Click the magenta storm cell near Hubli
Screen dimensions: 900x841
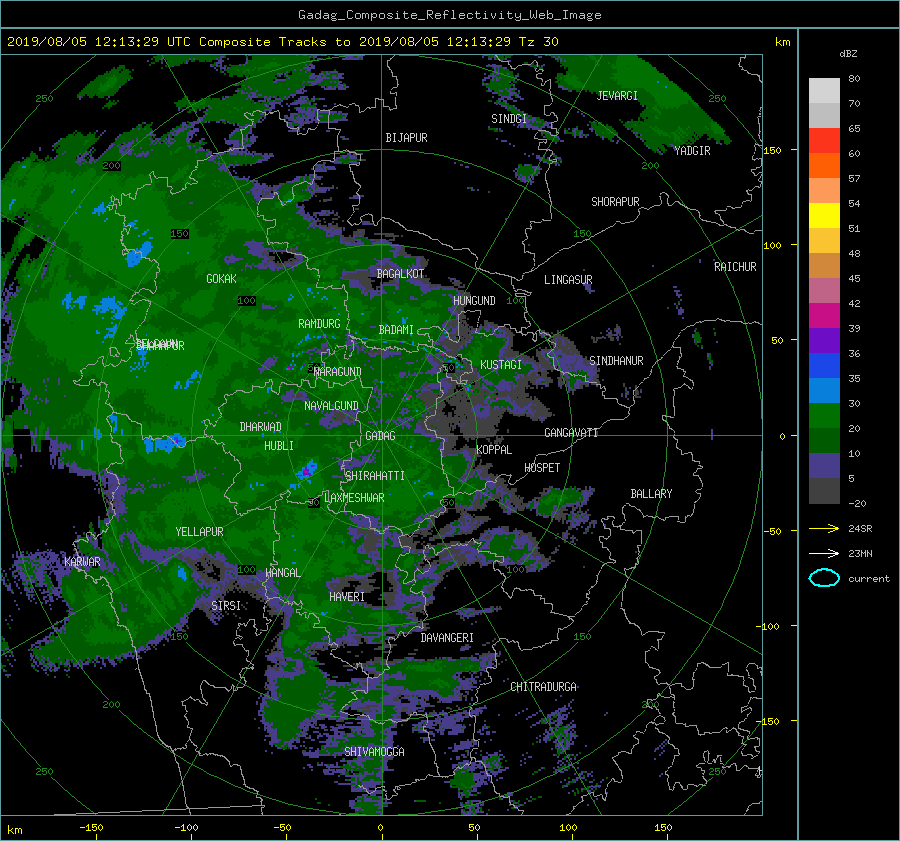coord(307,471)
